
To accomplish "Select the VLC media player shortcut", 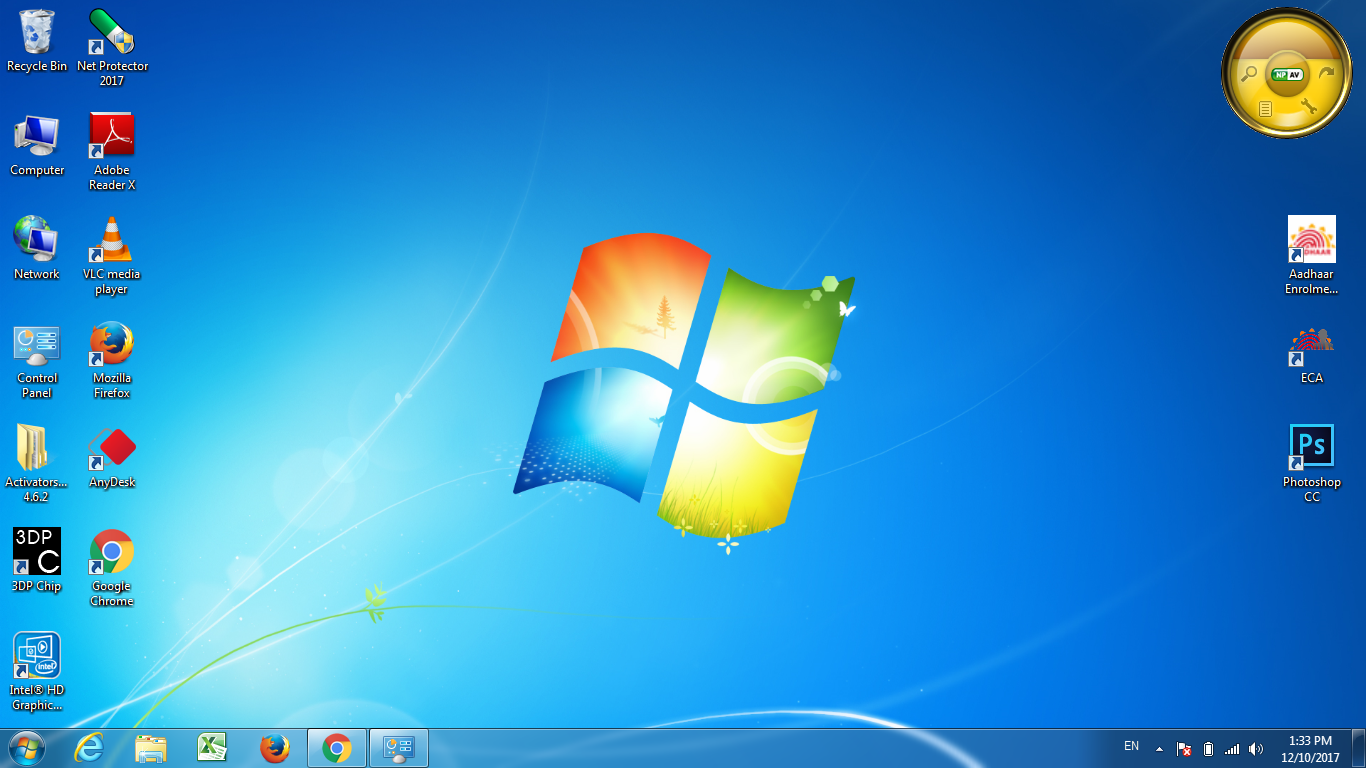I will (x=112, y=256).
